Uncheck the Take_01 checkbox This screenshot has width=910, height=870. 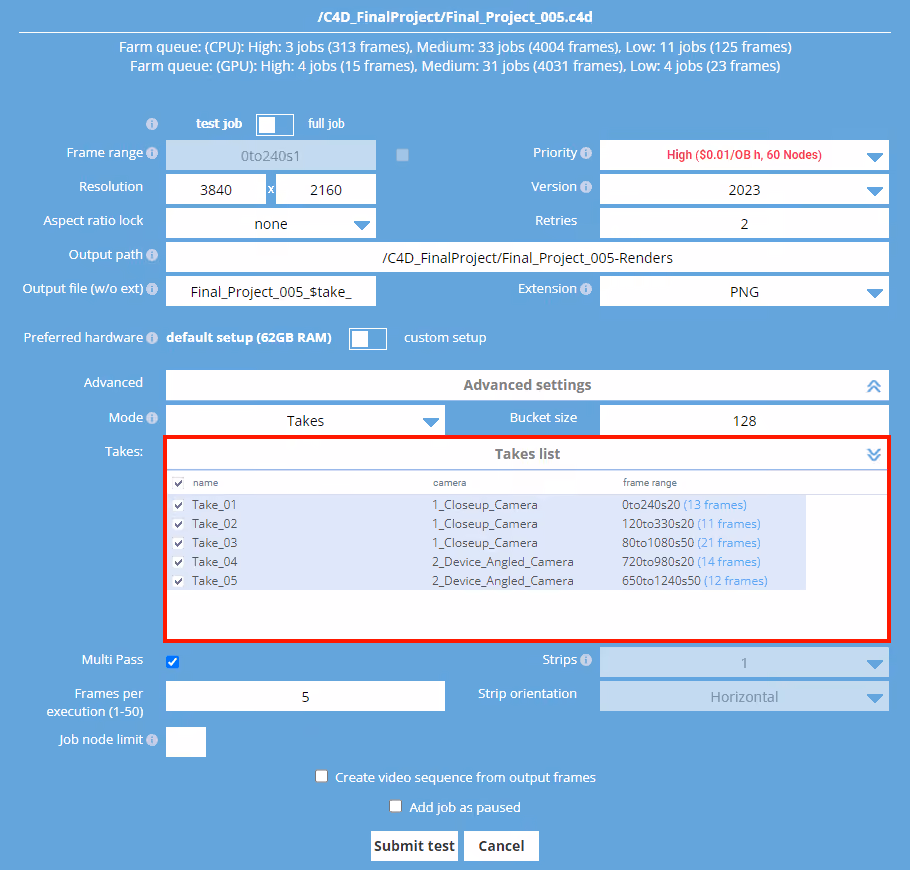point(178,505)
